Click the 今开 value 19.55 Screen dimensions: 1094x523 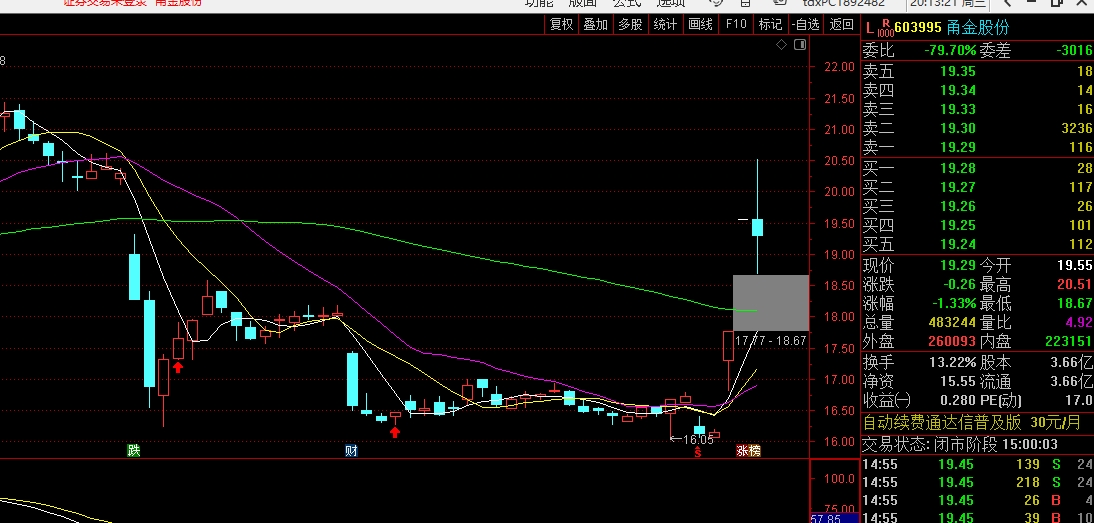point(1073,266)
